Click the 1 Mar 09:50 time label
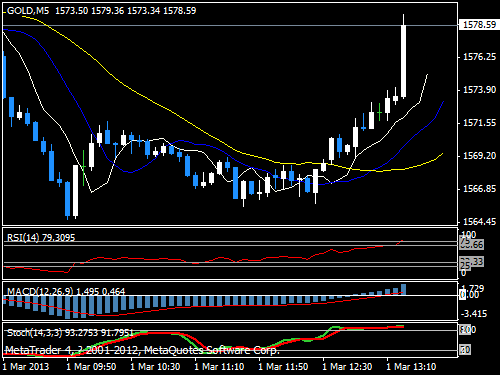 coord(91,367)
